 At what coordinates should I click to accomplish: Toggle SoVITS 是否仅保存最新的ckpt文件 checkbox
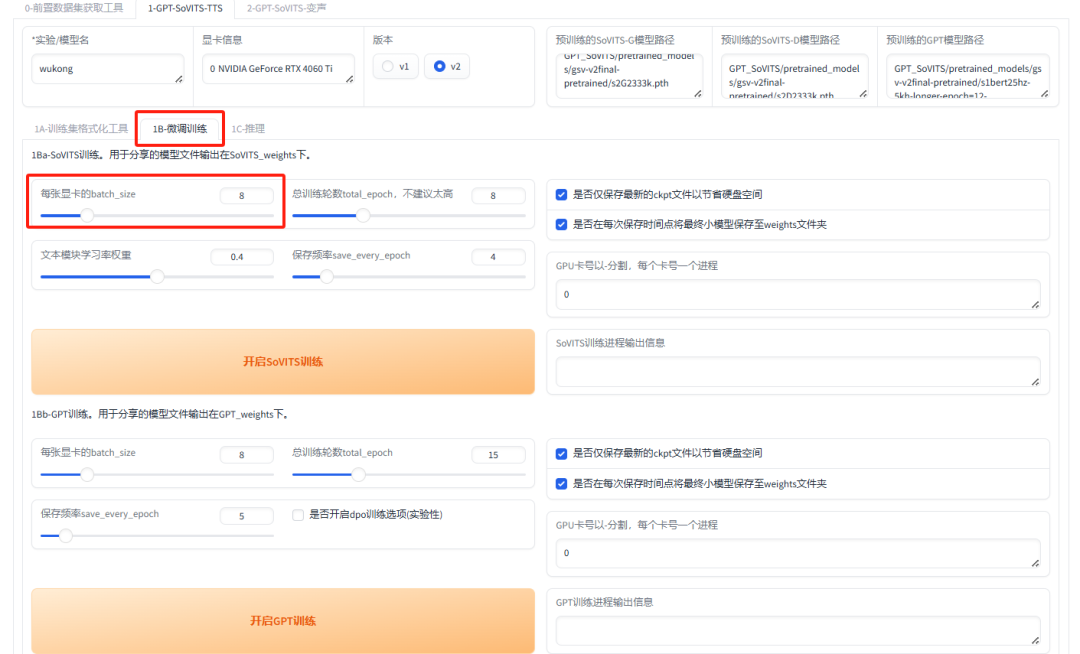[561, 195]
